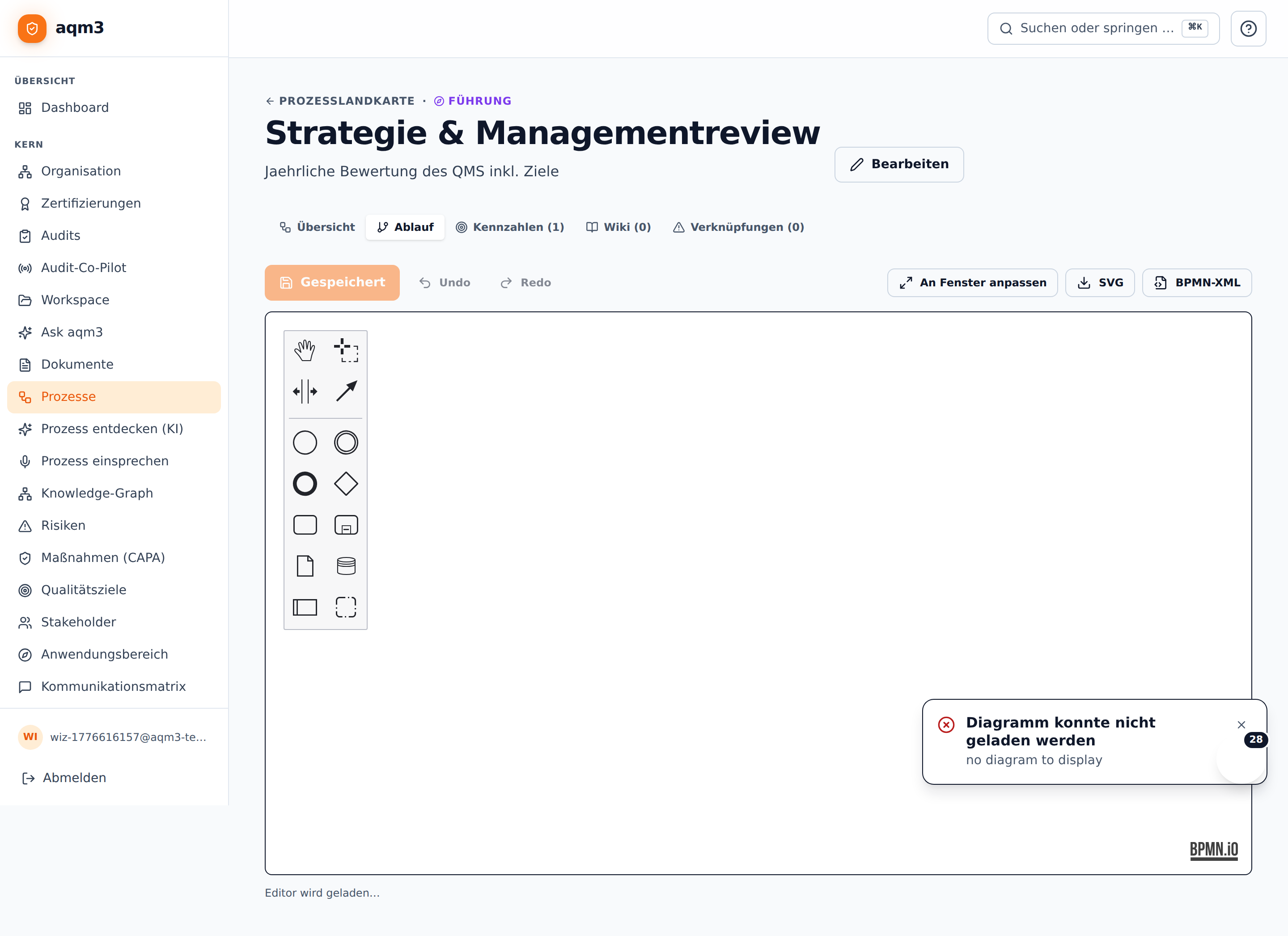The image size is (1288, 936).
Task: Click the Führung category link
Action: 473,101
